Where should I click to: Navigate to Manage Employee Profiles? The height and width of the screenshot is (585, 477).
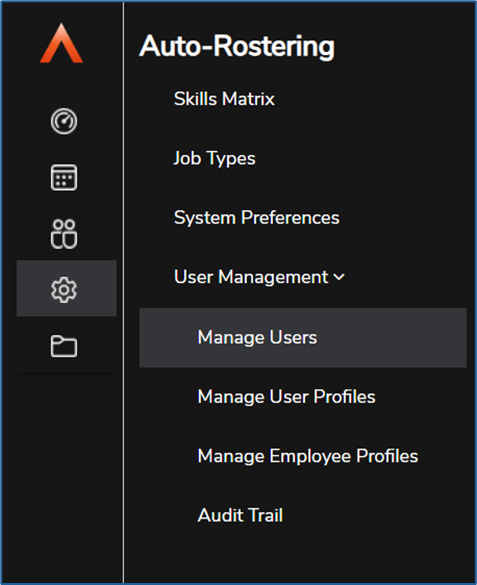click(x=308, y=456)
